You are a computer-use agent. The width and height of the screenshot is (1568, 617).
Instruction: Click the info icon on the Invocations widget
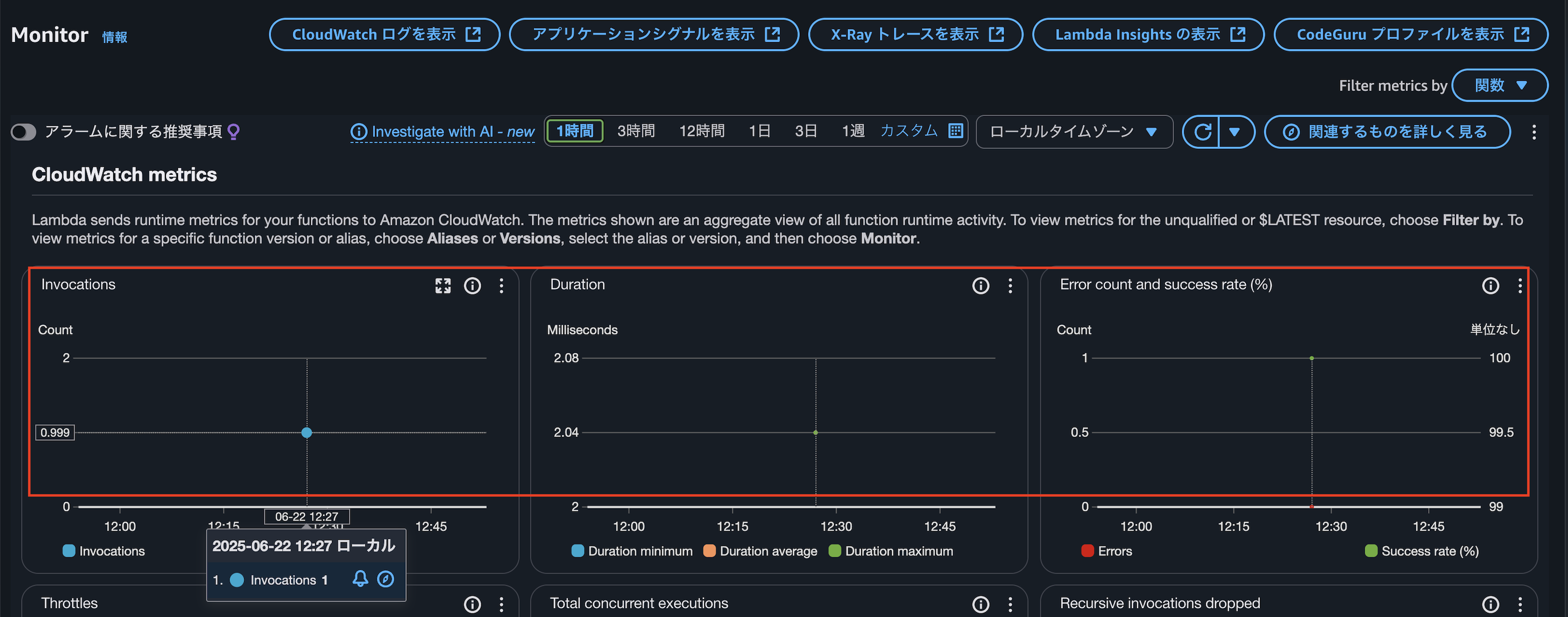point(473,285)
